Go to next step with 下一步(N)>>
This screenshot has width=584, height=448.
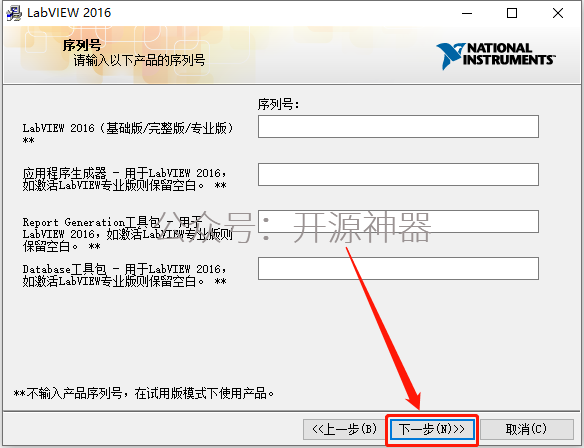tap(432, 429)
